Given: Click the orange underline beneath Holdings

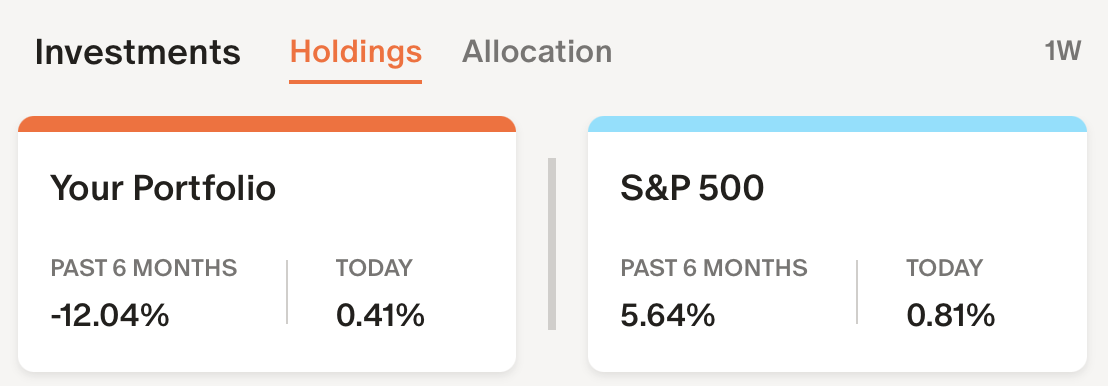Looking at the screenshot, I should (355, 81).
